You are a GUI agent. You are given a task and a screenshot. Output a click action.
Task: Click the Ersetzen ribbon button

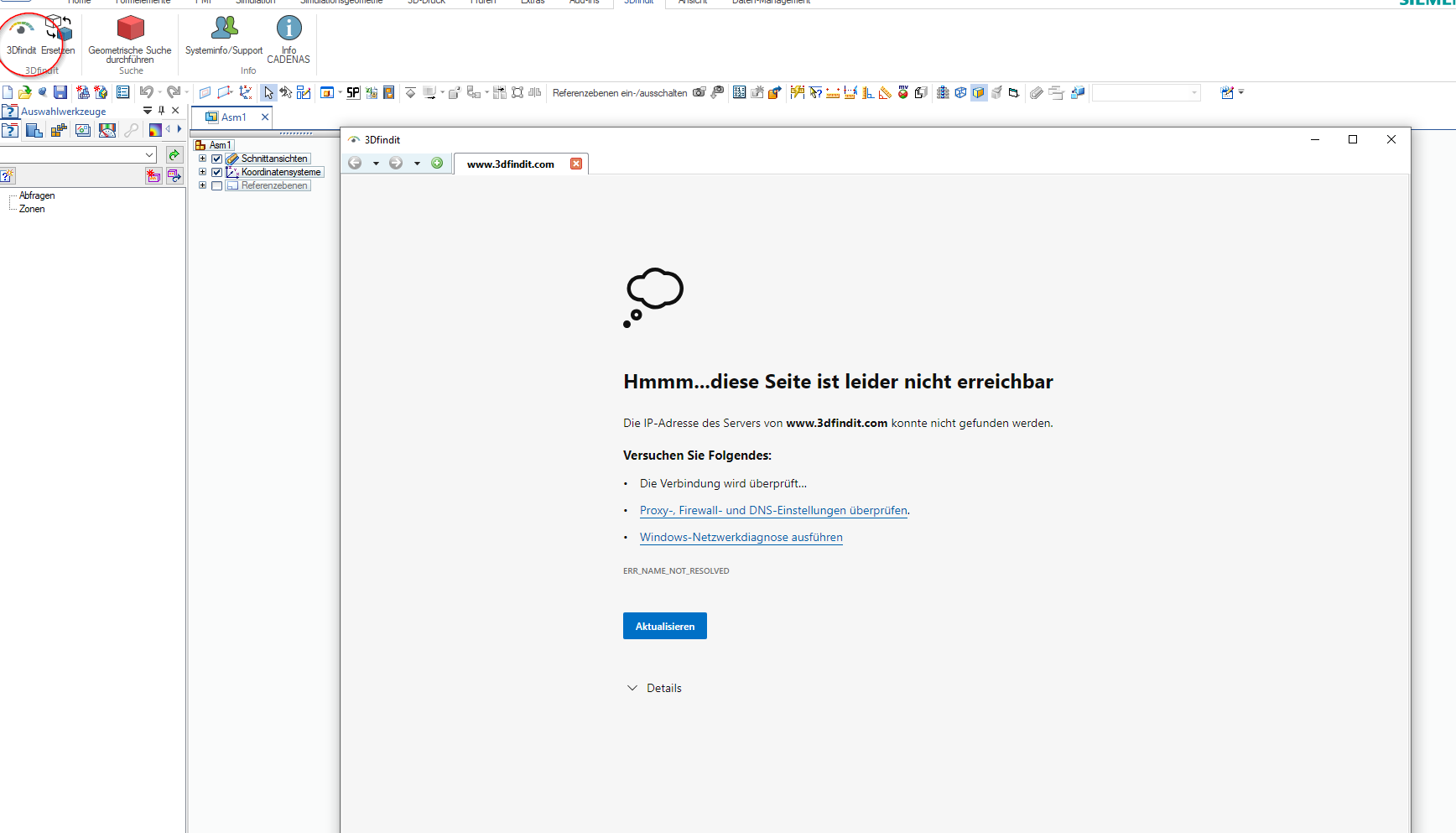pyautogui.click(x=58, y=34)
